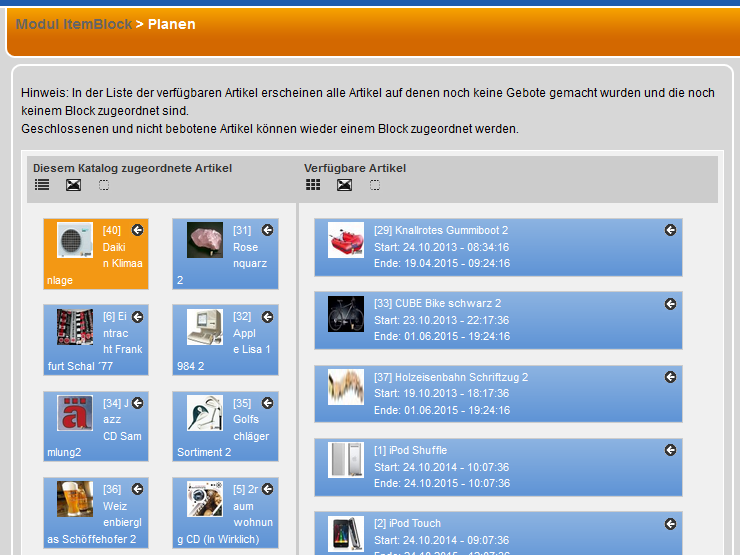Click arrow on Holzeisenbahn Schriftzug 2 row
The width and height of the screenshot is (740, 555).
point(670,377)
